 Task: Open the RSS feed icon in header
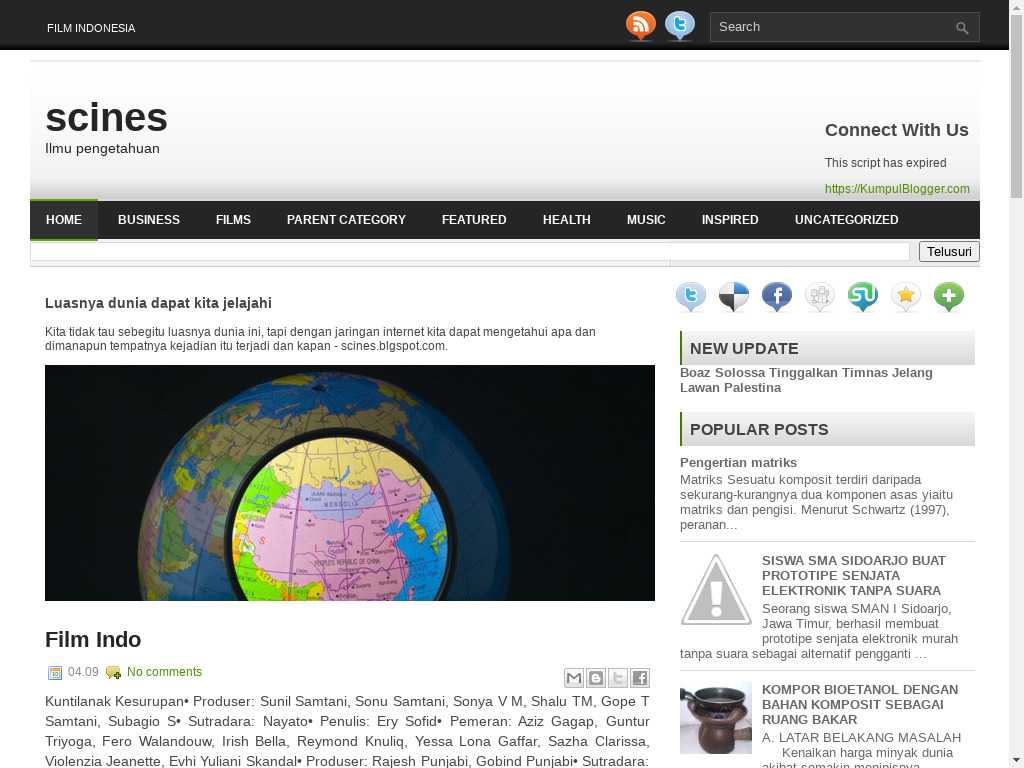[x=640, y=25]
